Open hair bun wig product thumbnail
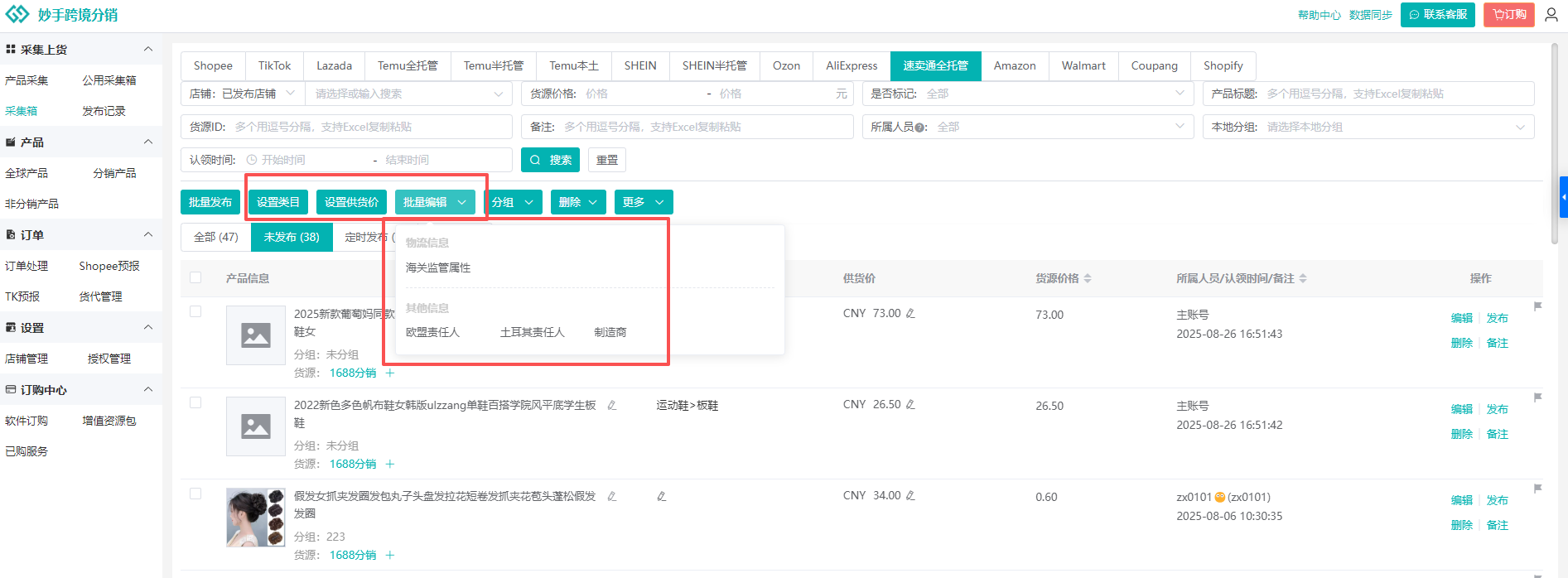This screenshot has height=578, width=1568. pyautogui.click(x=255, y=518)
